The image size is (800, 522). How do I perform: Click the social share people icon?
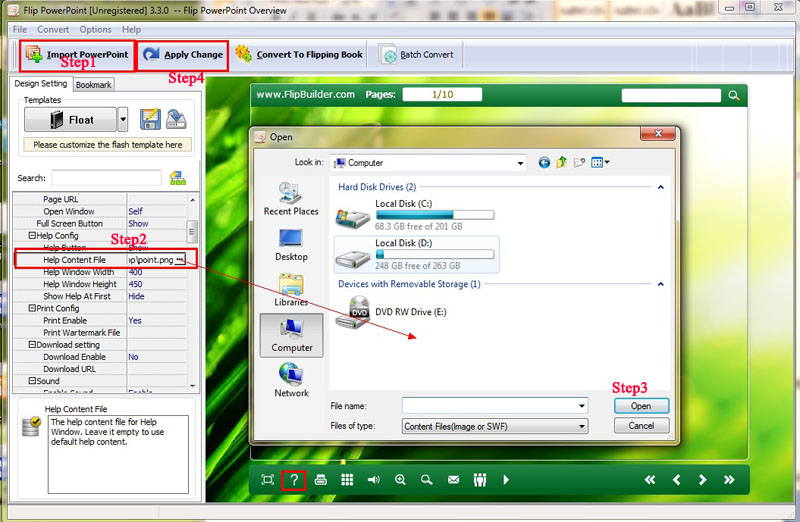pyautogui.click(x=480, y=480)
